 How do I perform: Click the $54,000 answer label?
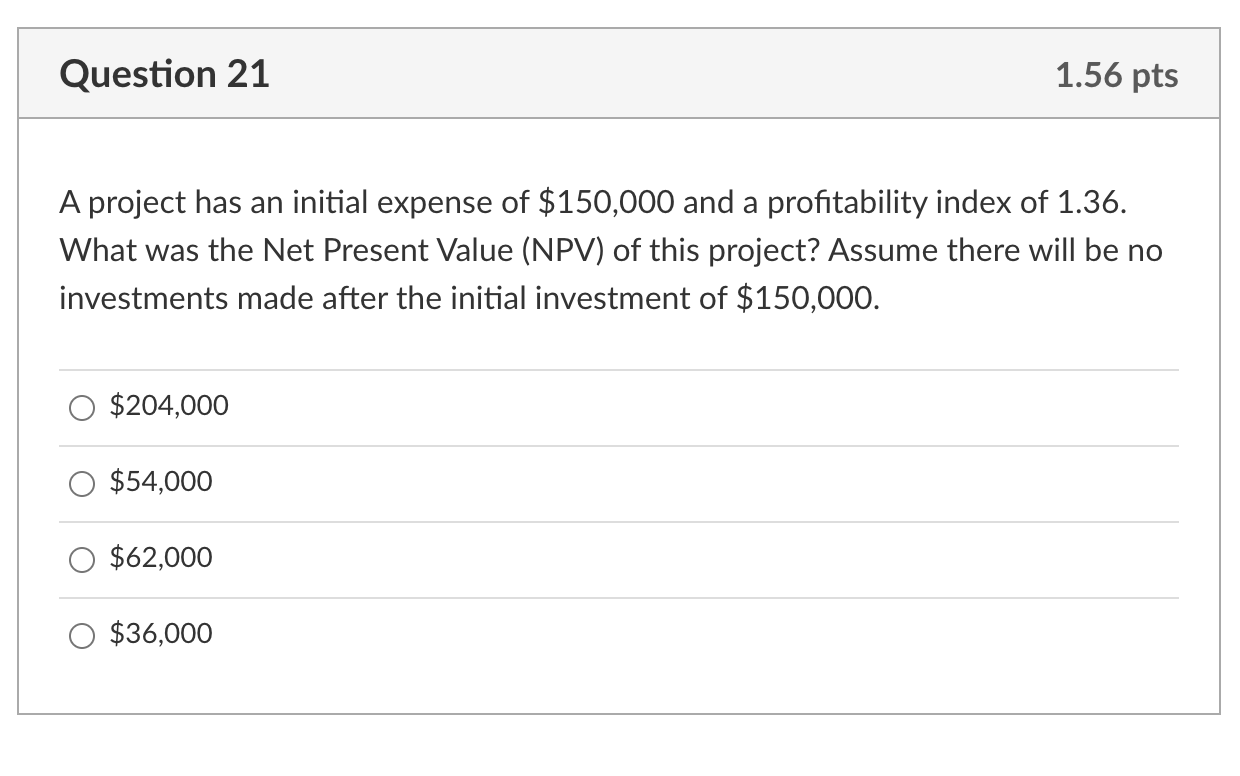point(162,482)
